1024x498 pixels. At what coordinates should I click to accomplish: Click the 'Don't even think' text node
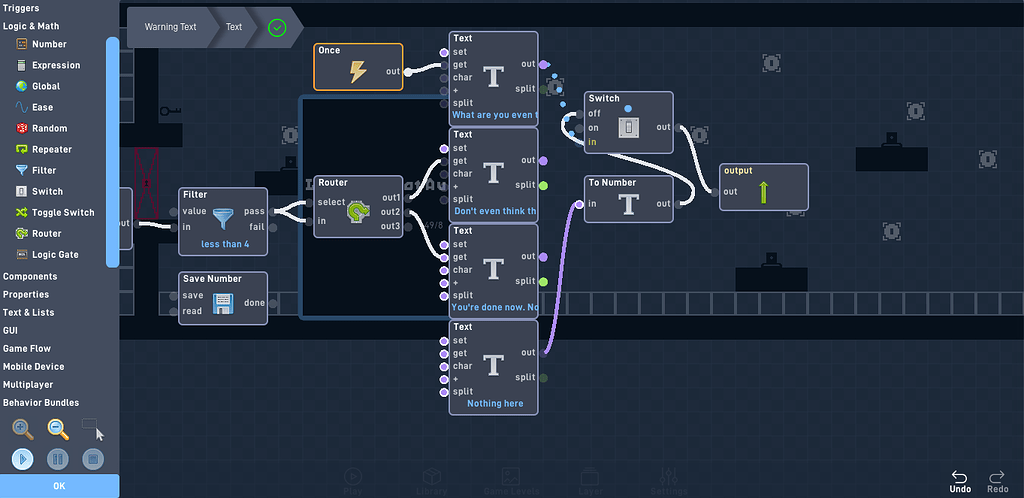[x=494, y=176]
